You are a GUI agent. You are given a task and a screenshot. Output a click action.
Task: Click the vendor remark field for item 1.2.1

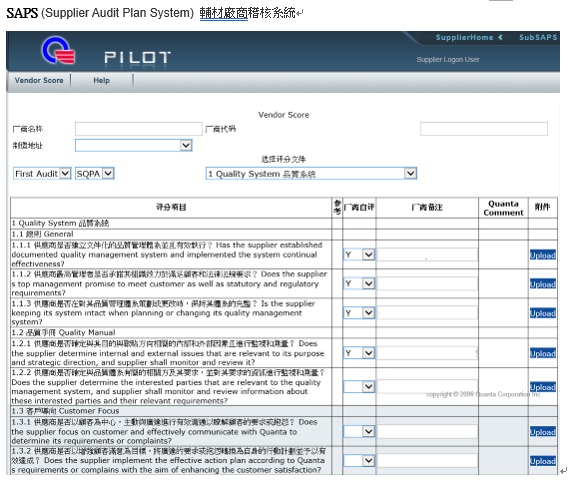point(427,353)
